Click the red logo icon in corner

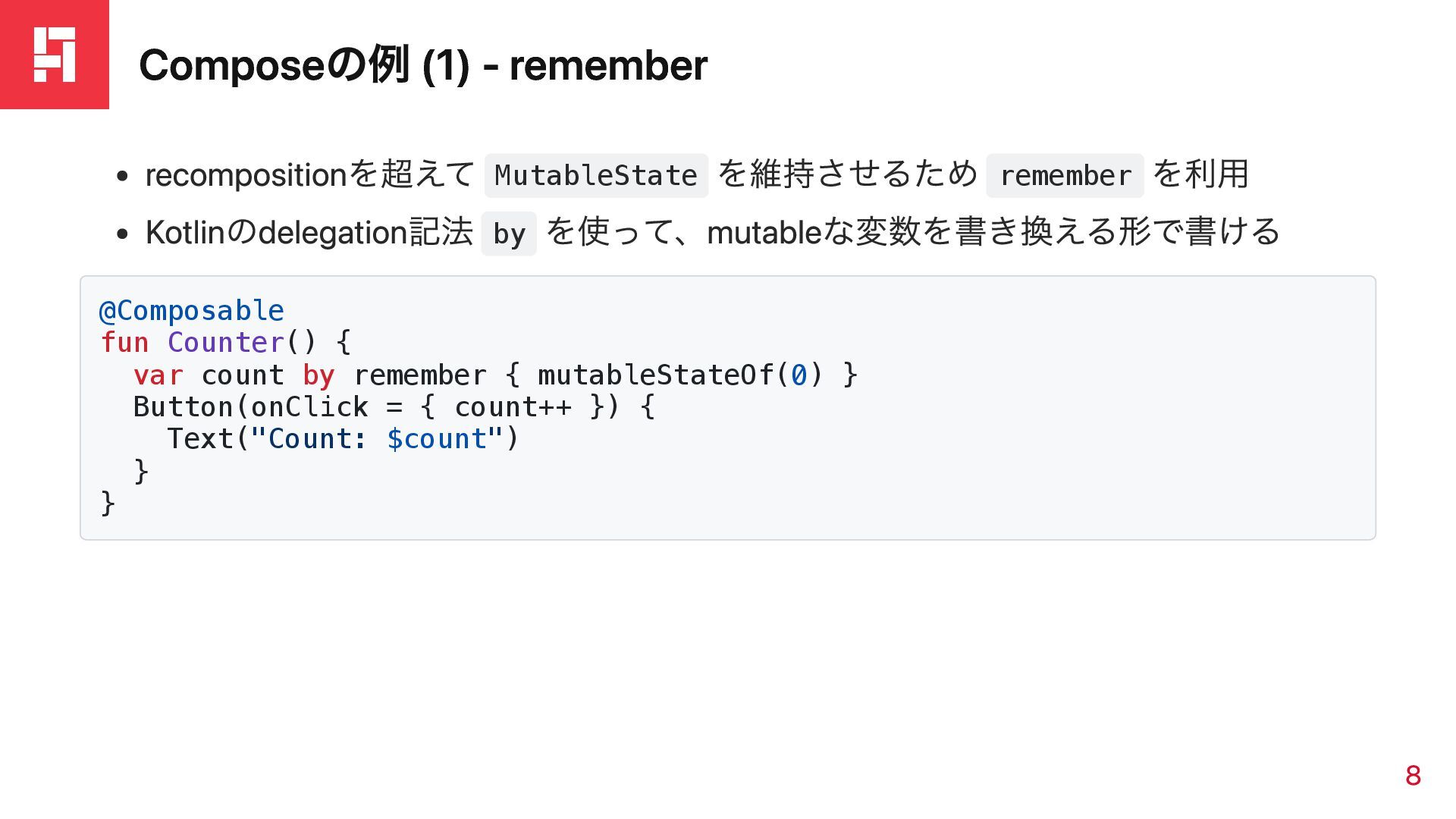click(55, 55)
